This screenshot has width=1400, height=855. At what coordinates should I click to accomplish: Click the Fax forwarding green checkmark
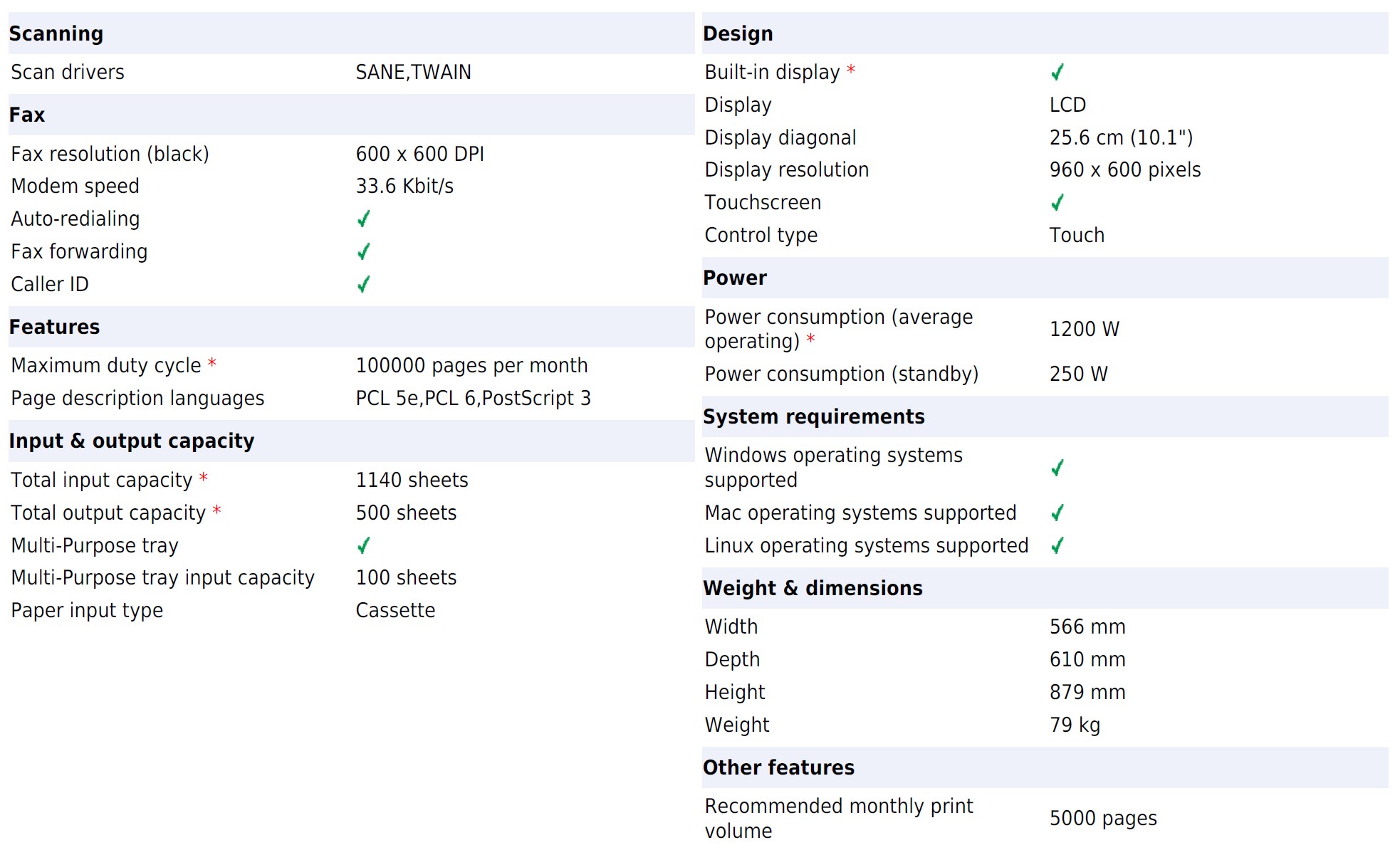[363, 252]
